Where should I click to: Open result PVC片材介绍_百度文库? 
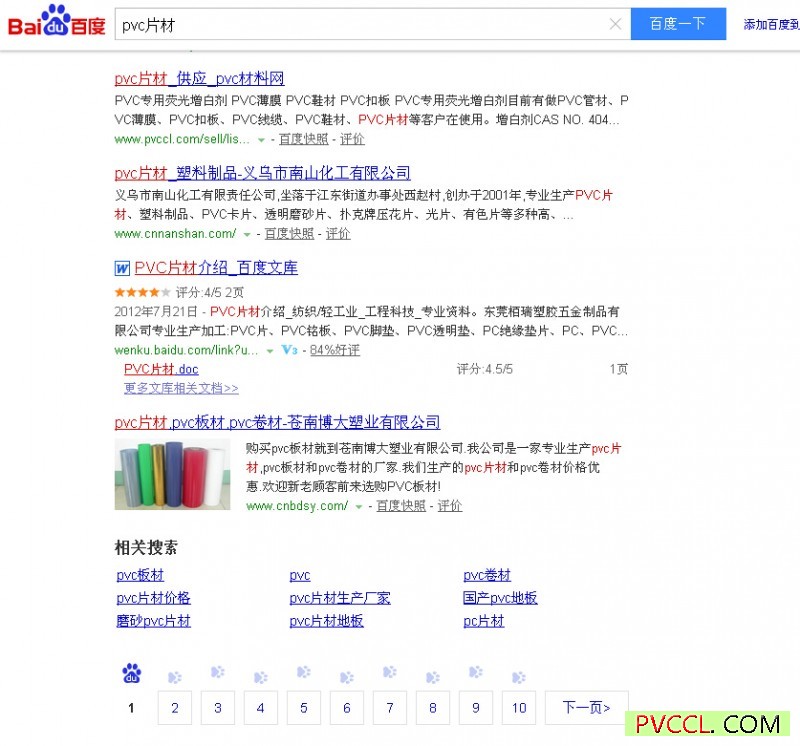coord(216,268)
